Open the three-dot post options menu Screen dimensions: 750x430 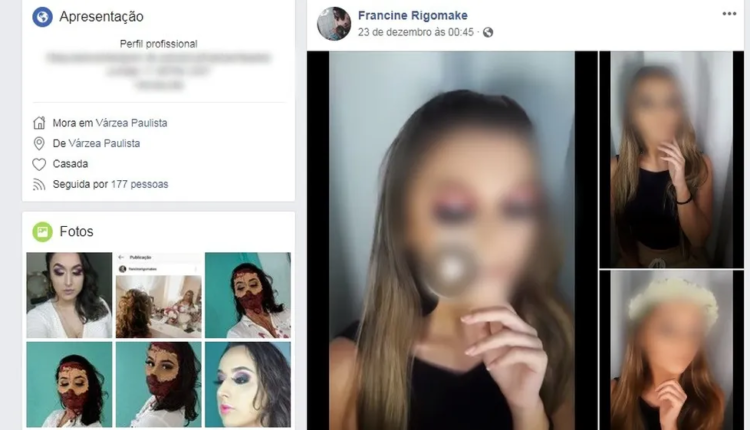729,14
